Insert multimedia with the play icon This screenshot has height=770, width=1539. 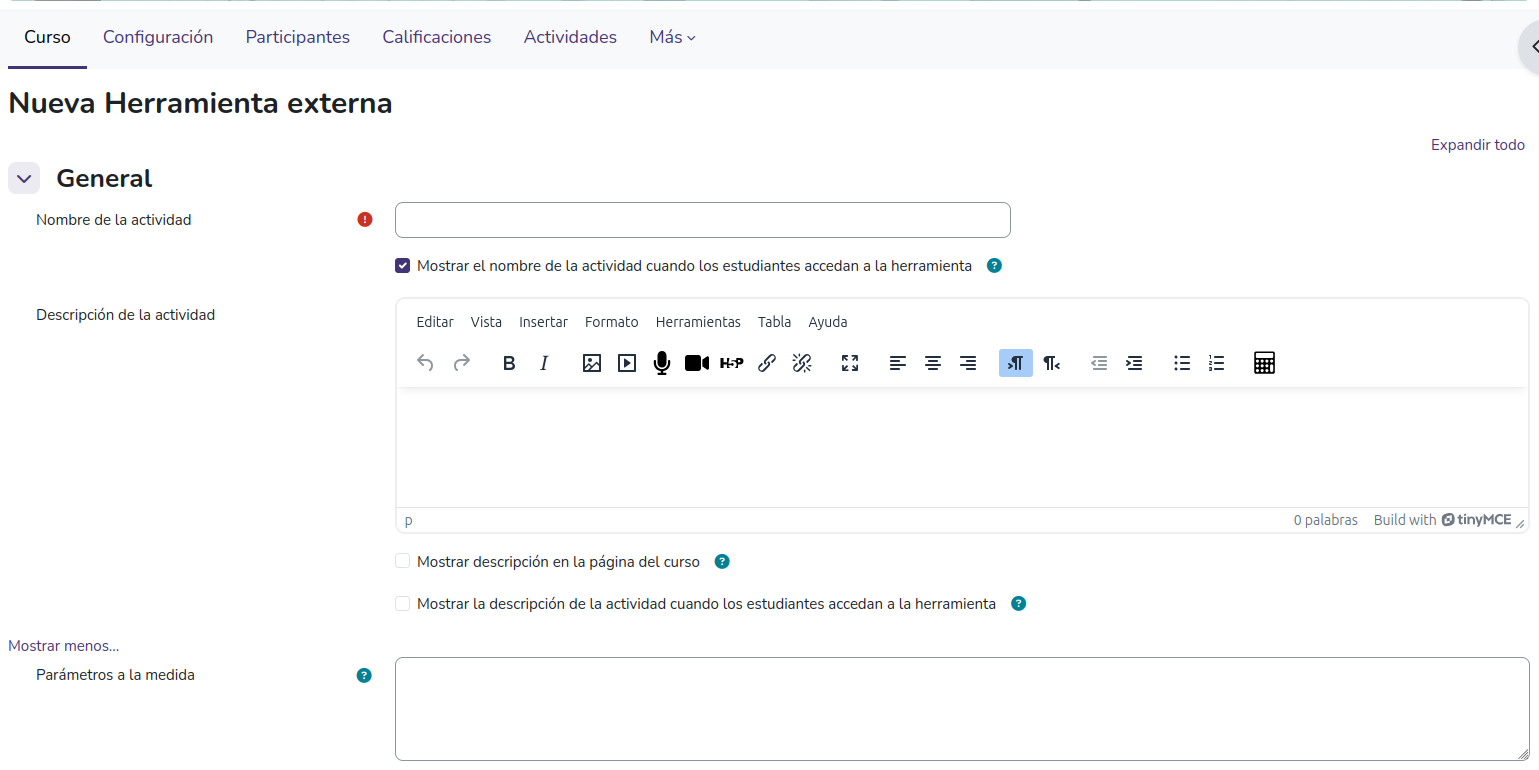click(x=627, y=363)
